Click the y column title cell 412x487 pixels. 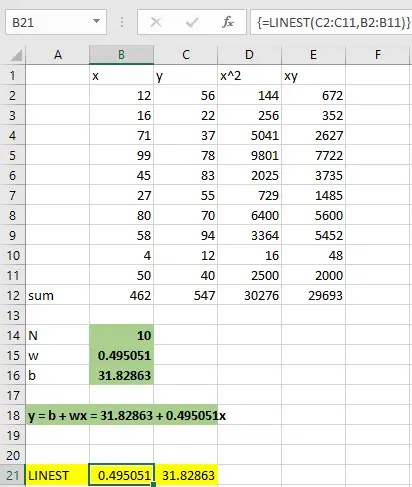tap(186, 75)
